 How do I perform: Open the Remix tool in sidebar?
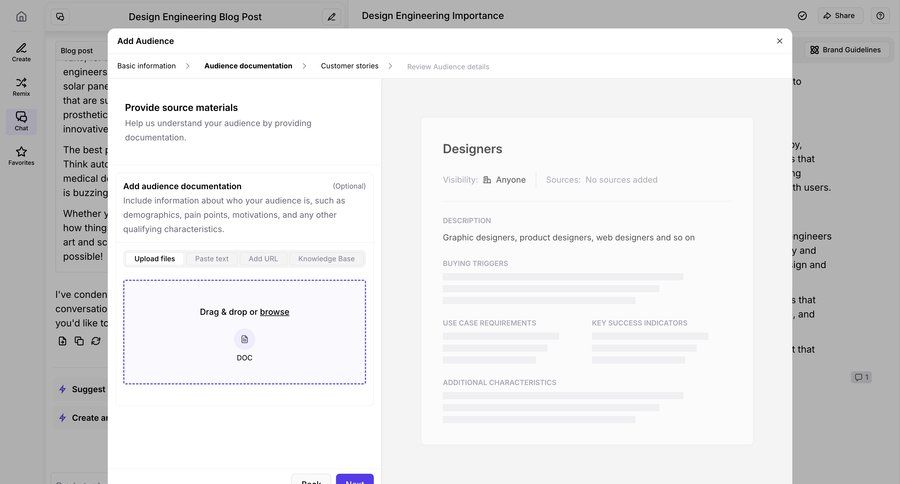click(x=21, y=87)
